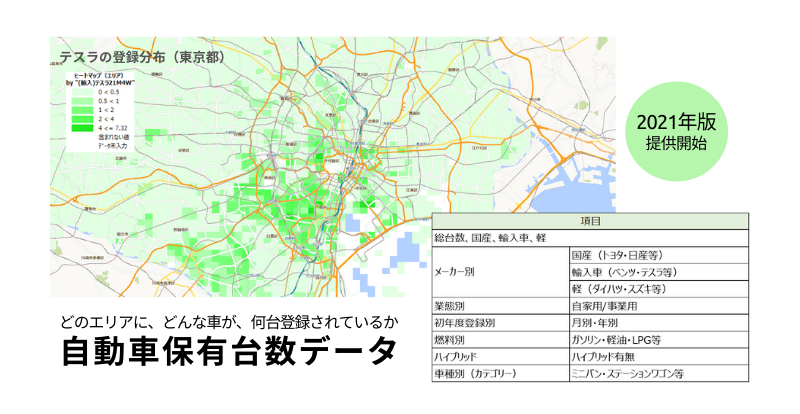Select the '含まれない値' legend entry
Screen dimensions: 800x414
pos(113,137)
